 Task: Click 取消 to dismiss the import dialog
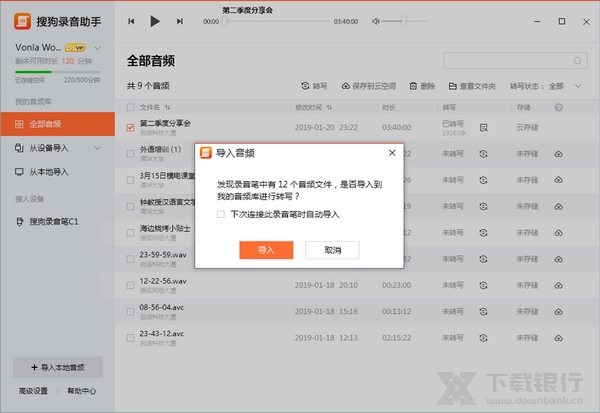tap(332, 250)
